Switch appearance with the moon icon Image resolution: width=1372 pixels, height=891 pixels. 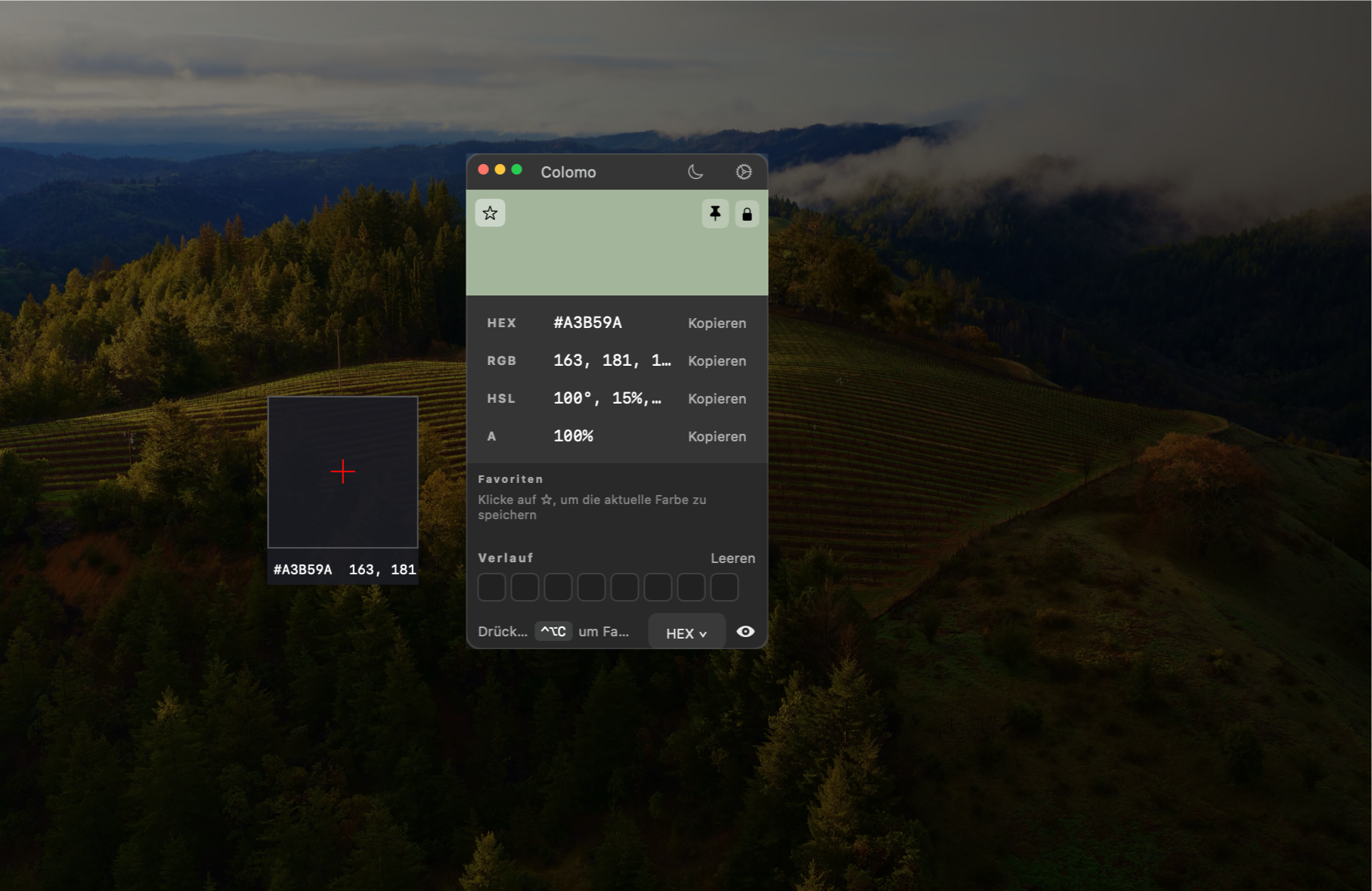(x=695, y=172)
